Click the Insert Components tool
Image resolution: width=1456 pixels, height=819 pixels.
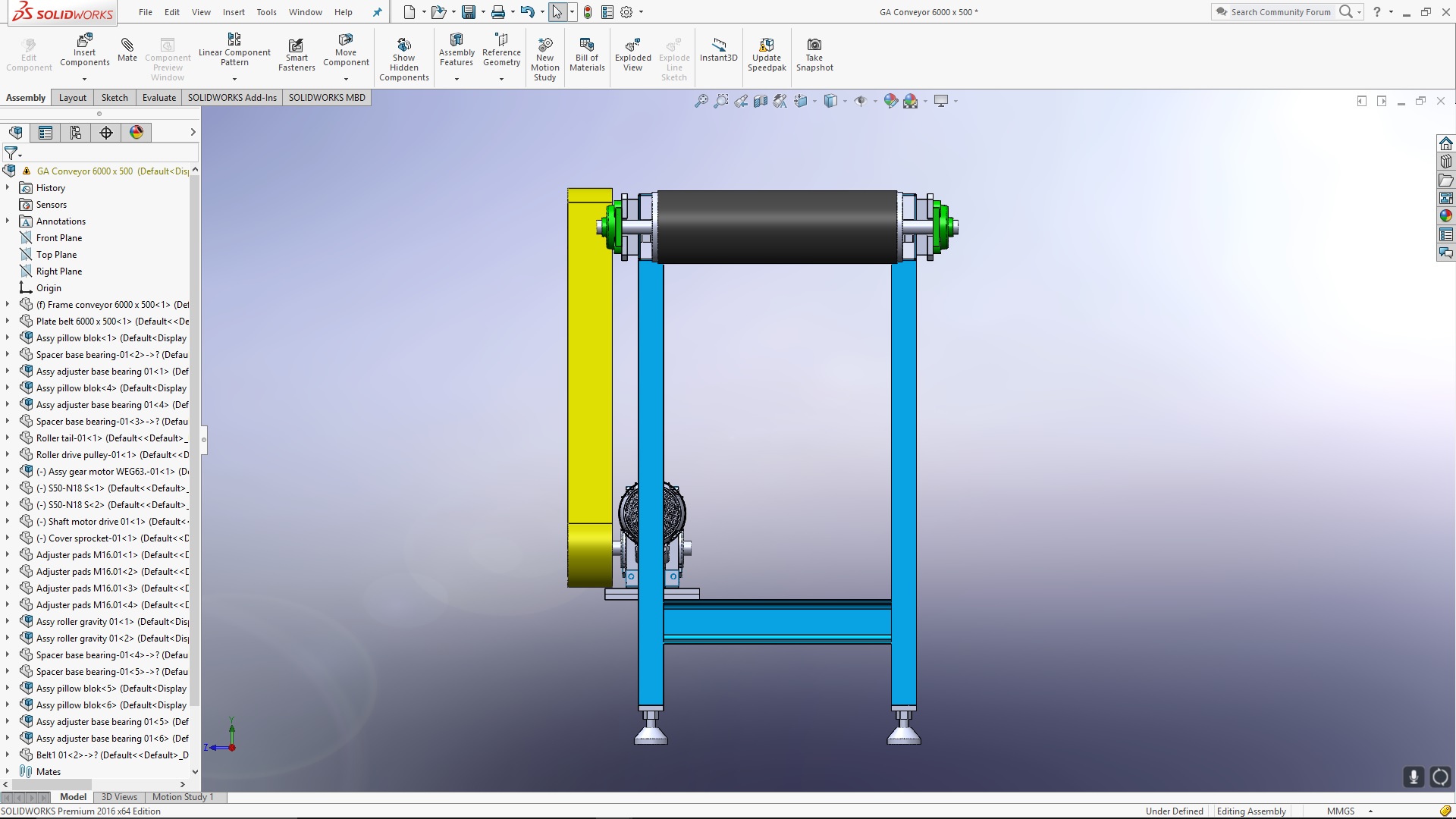click(x=85, y=50)
